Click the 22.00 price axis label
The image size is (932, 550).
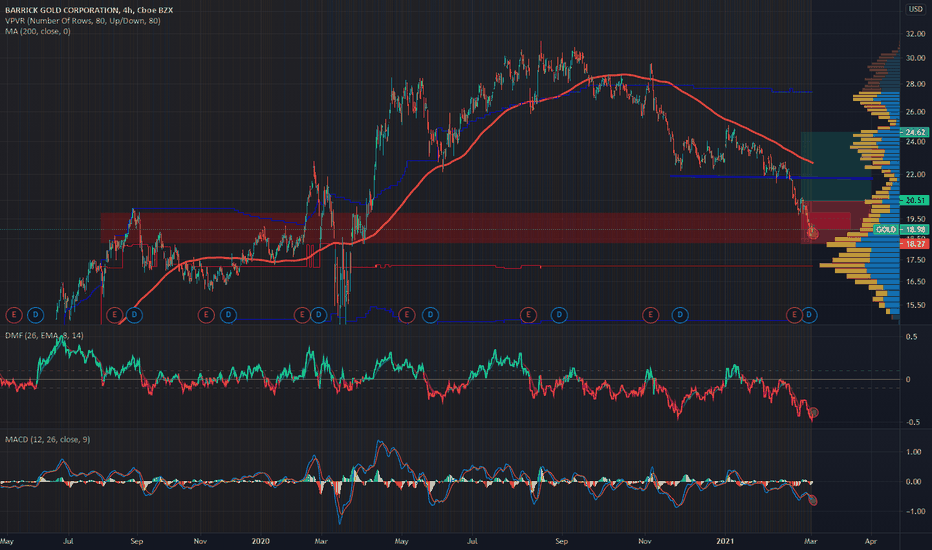915,175
